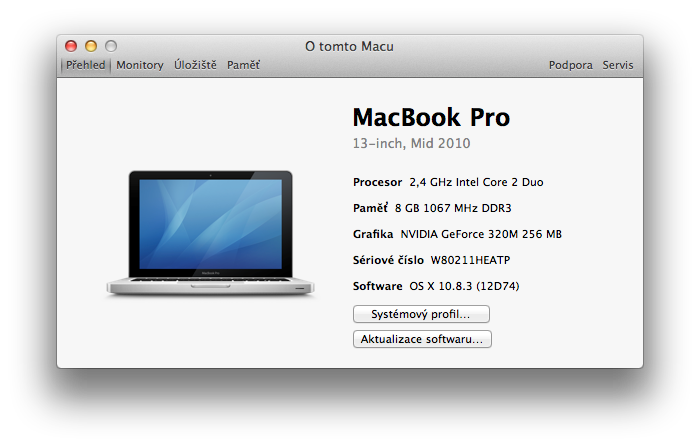This screenshot has width=700, height=447.
Task: Click the MacBook Pro heading
Action: click(x=431, y=117)
